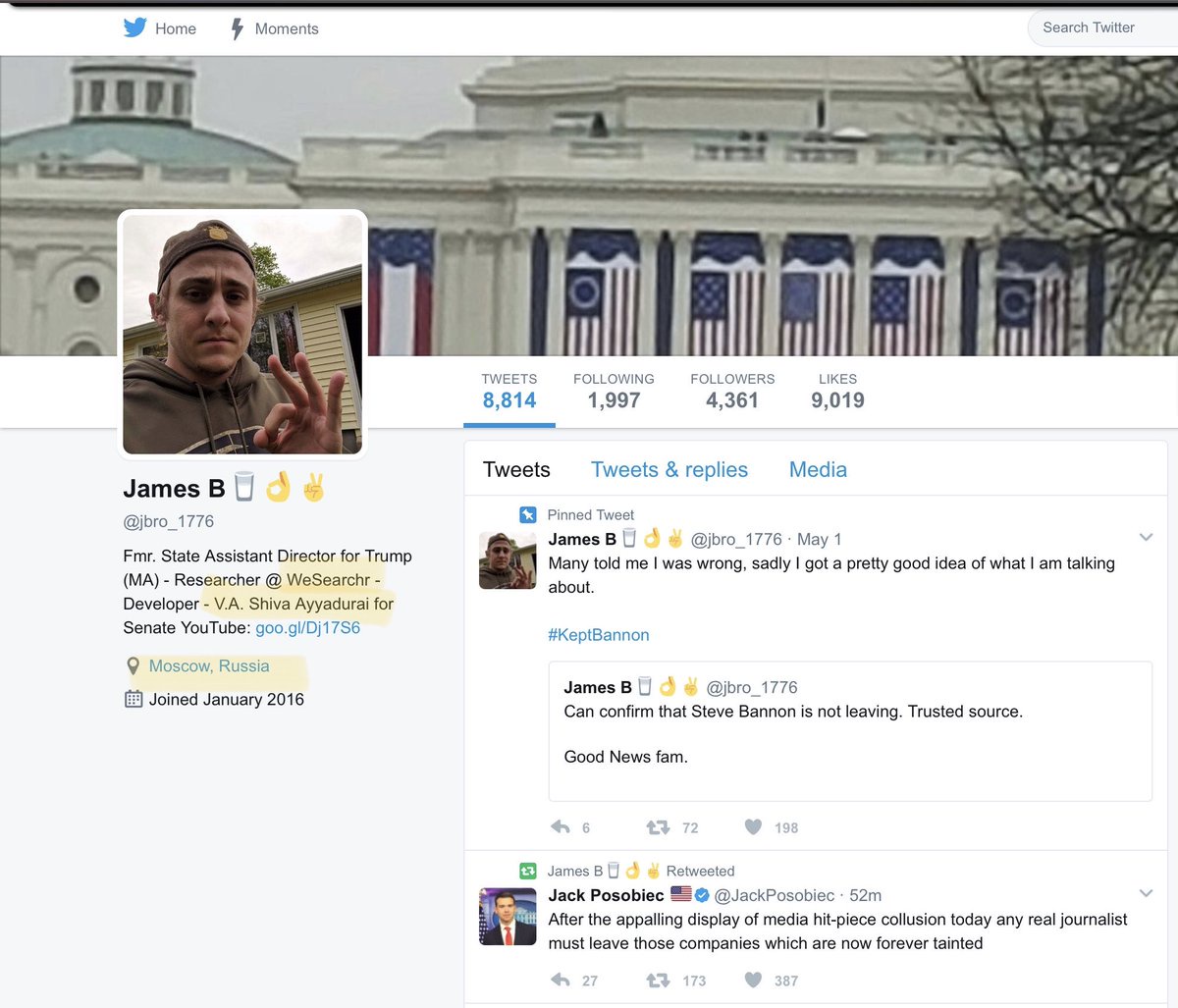The width and height of the screenshot is (1178, 1008).
Task: Click the Moscow, Russia location link
Action: pos(209,666)
